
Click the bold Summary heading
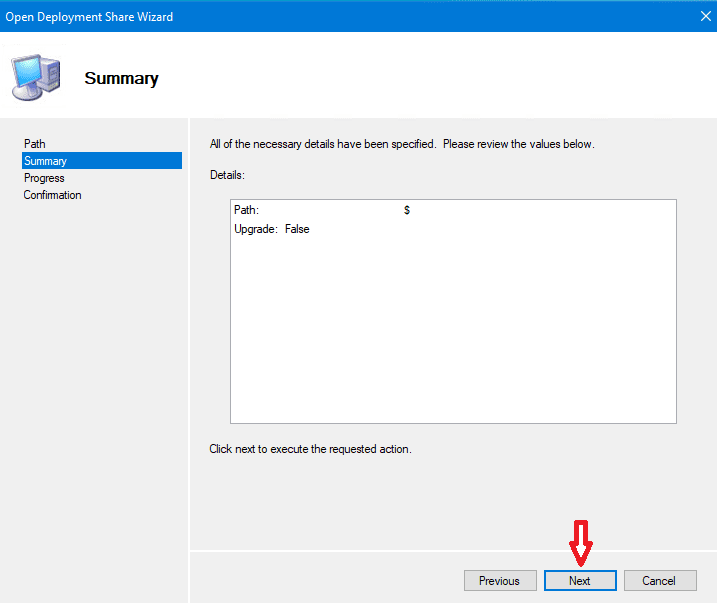click(x=121, y=78)
